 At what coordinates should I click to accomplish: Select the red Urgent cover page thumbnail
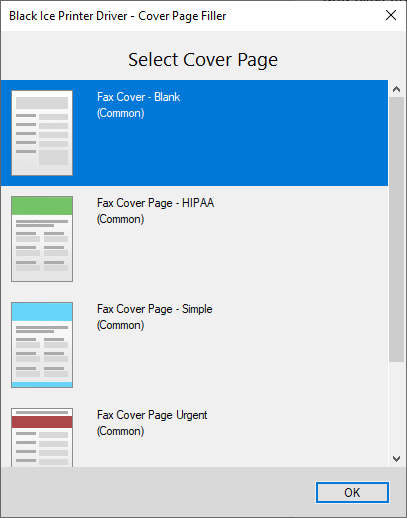pyautogui.click(x=42, y=437)
